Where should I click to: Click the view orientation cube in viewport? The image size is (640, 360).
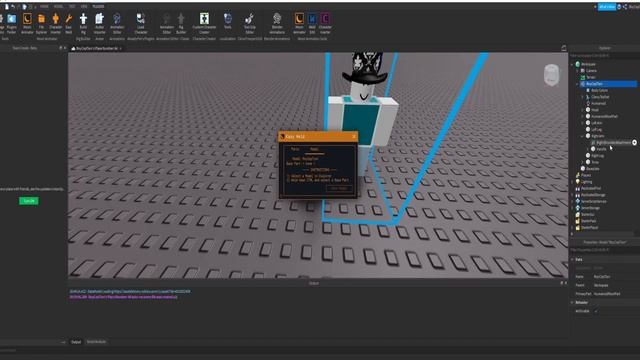tap(551, 75)
